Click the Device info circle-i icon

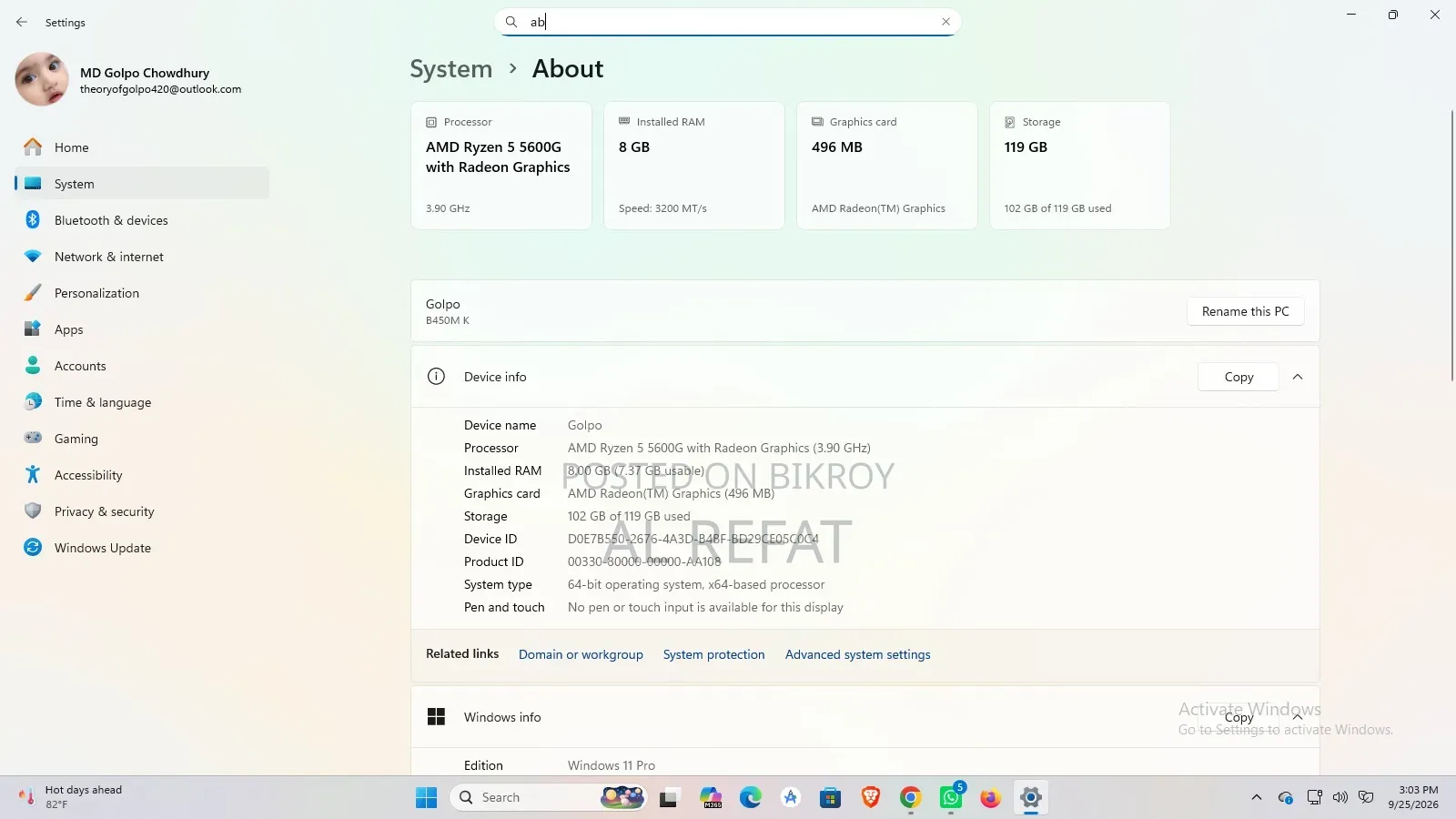coord(436,377)
